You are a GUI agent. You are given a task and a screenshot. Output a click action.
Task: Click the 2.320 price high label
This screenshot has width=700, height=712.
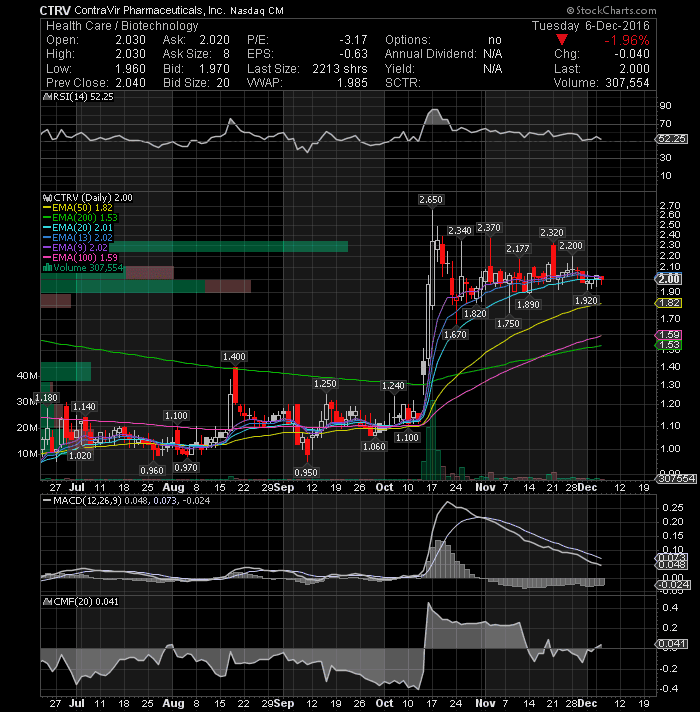pyautogui.click(x=552, y=233)
